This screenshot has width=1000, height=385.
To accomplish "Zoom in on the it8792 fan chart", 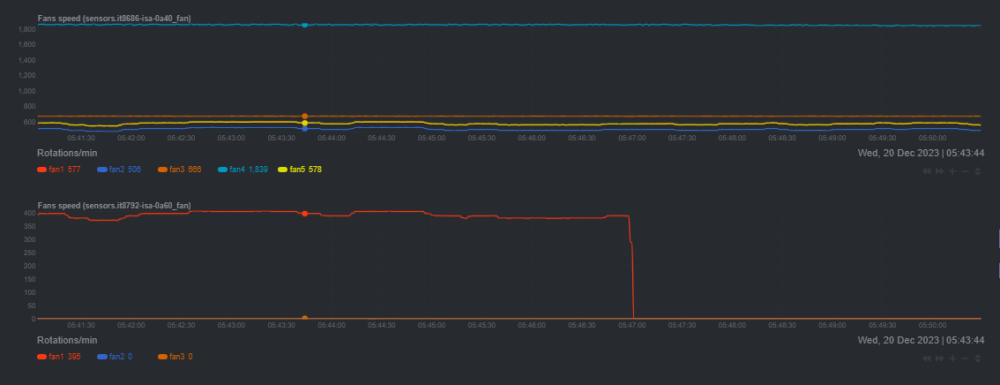I will [x=952, y=359].
